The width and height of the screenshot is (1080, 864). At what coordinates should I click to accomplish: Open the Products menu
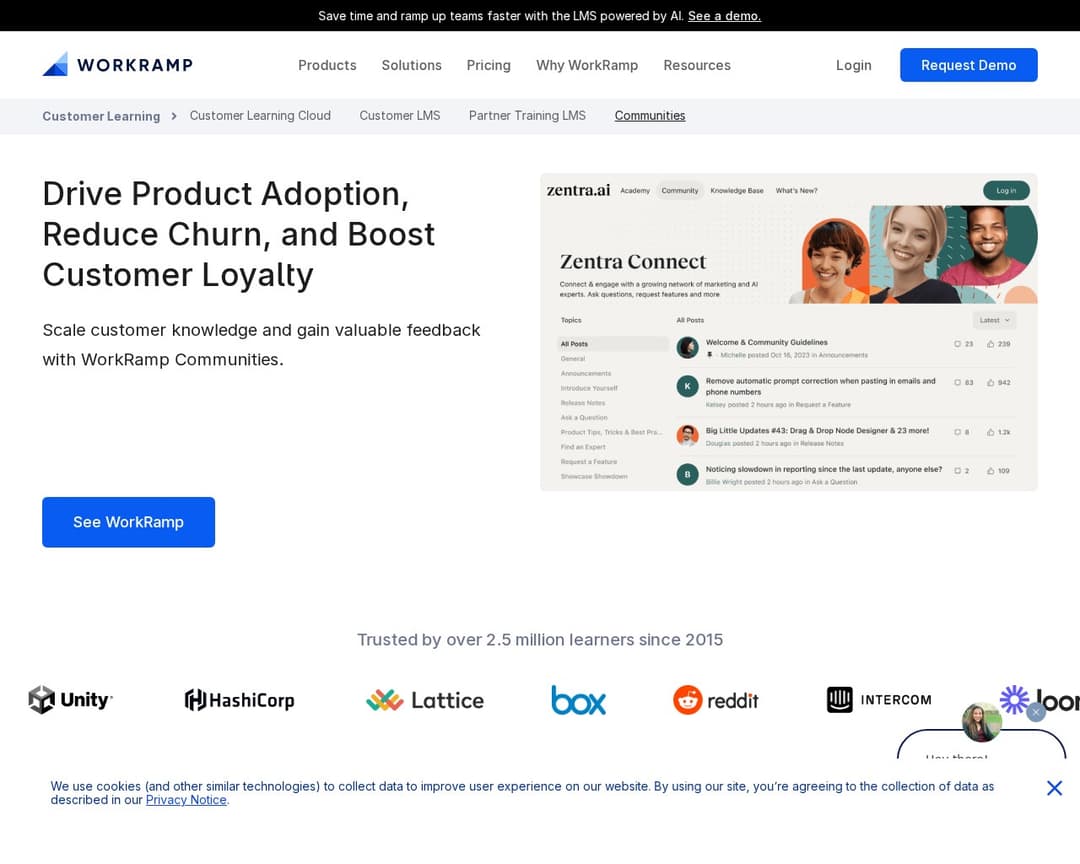point(327,65)
